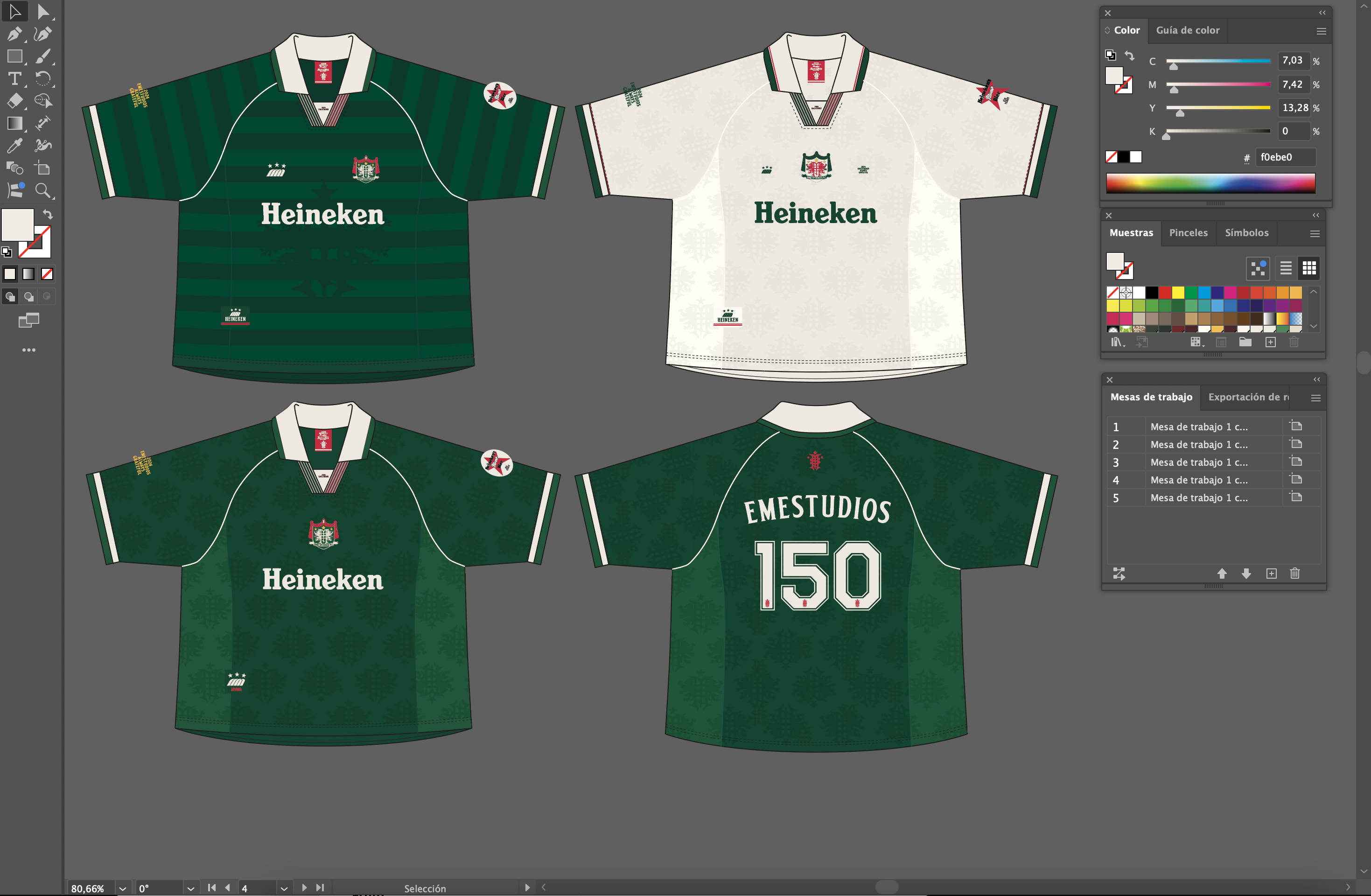The height and width of the screenshot is (896, 1371).
Task: Move artboard up arrow button
Action: click(1221, 574)
